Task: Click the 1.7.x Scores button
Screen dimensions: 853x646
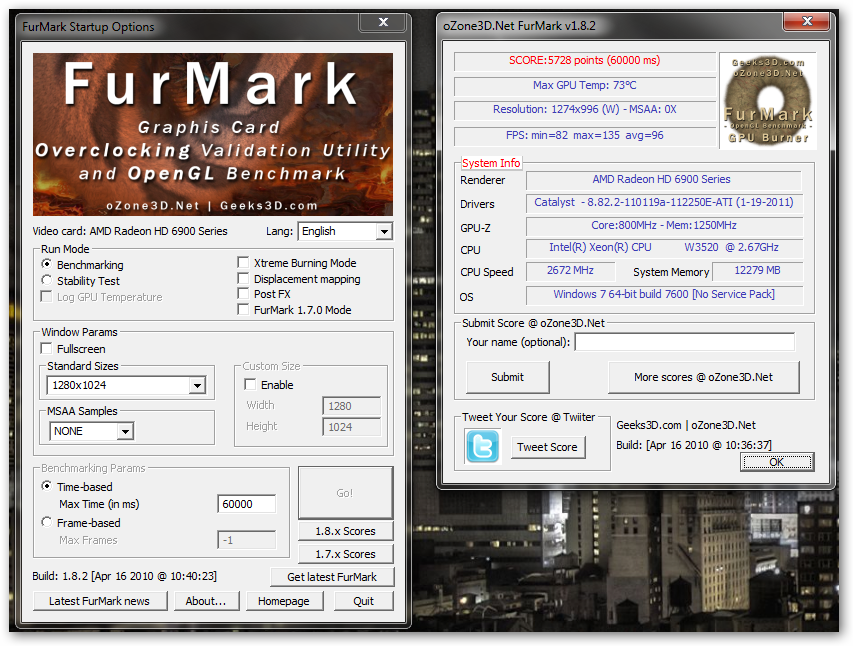Action: coord(345,554)
